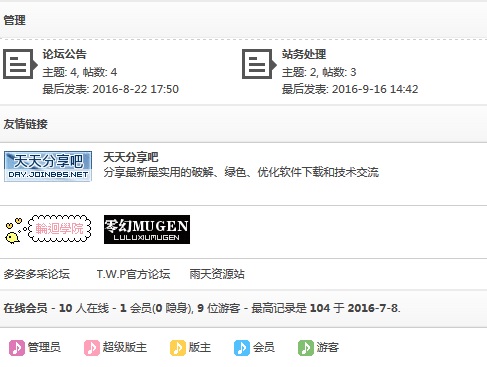Viewport: 487px width, 367px height.
Task: Open the 站务处理 board title
Action: coord(304,54)
